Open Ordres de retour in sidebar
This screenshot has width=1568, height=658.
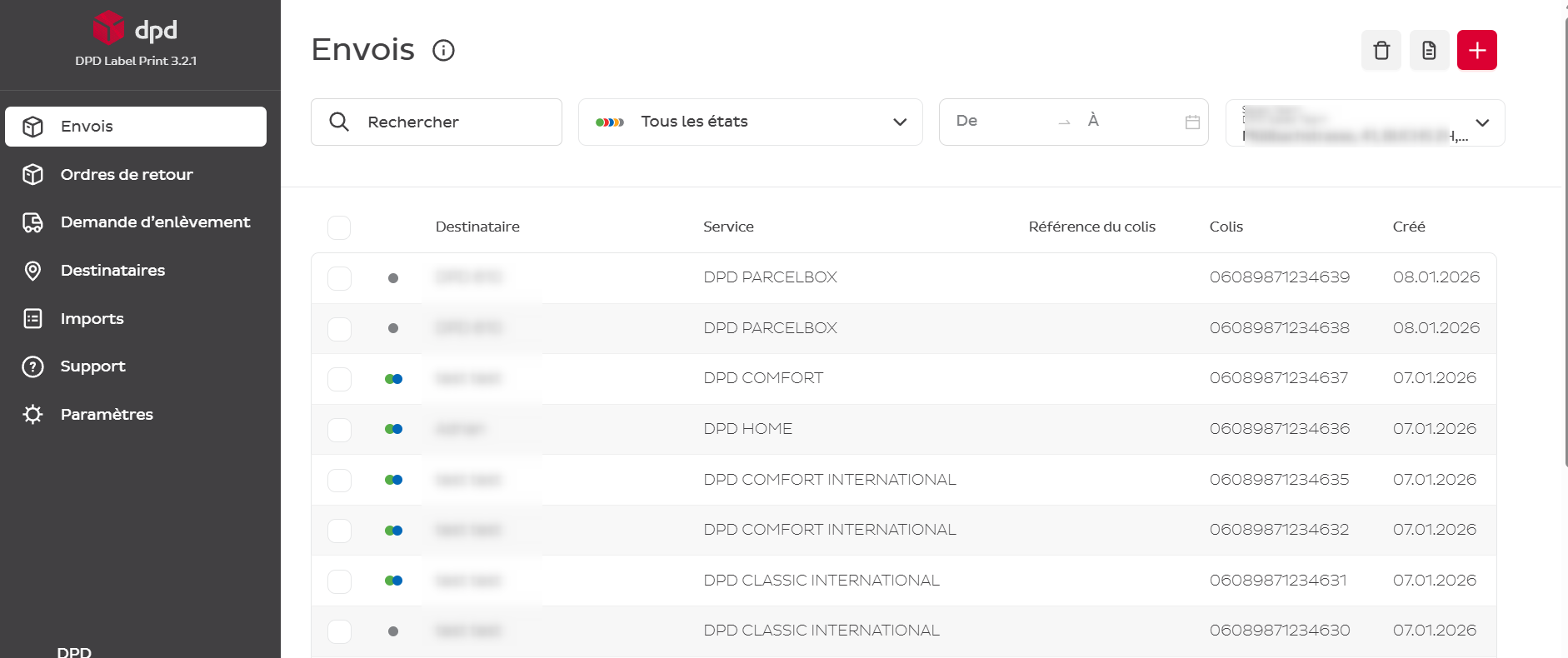click(x=127, y=175)
